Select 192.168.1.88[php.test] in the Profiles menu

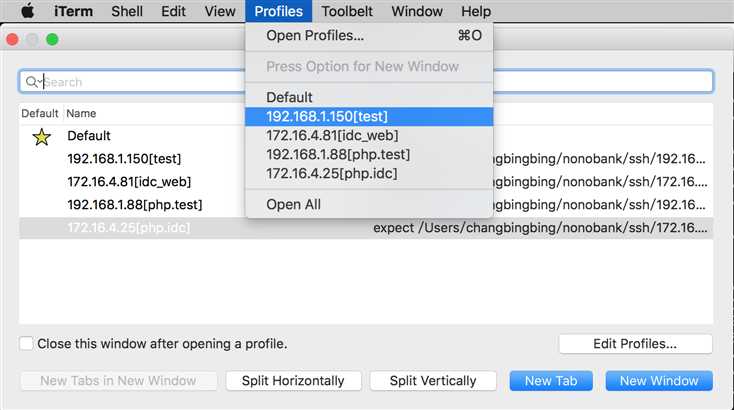[x=369, y=154]
